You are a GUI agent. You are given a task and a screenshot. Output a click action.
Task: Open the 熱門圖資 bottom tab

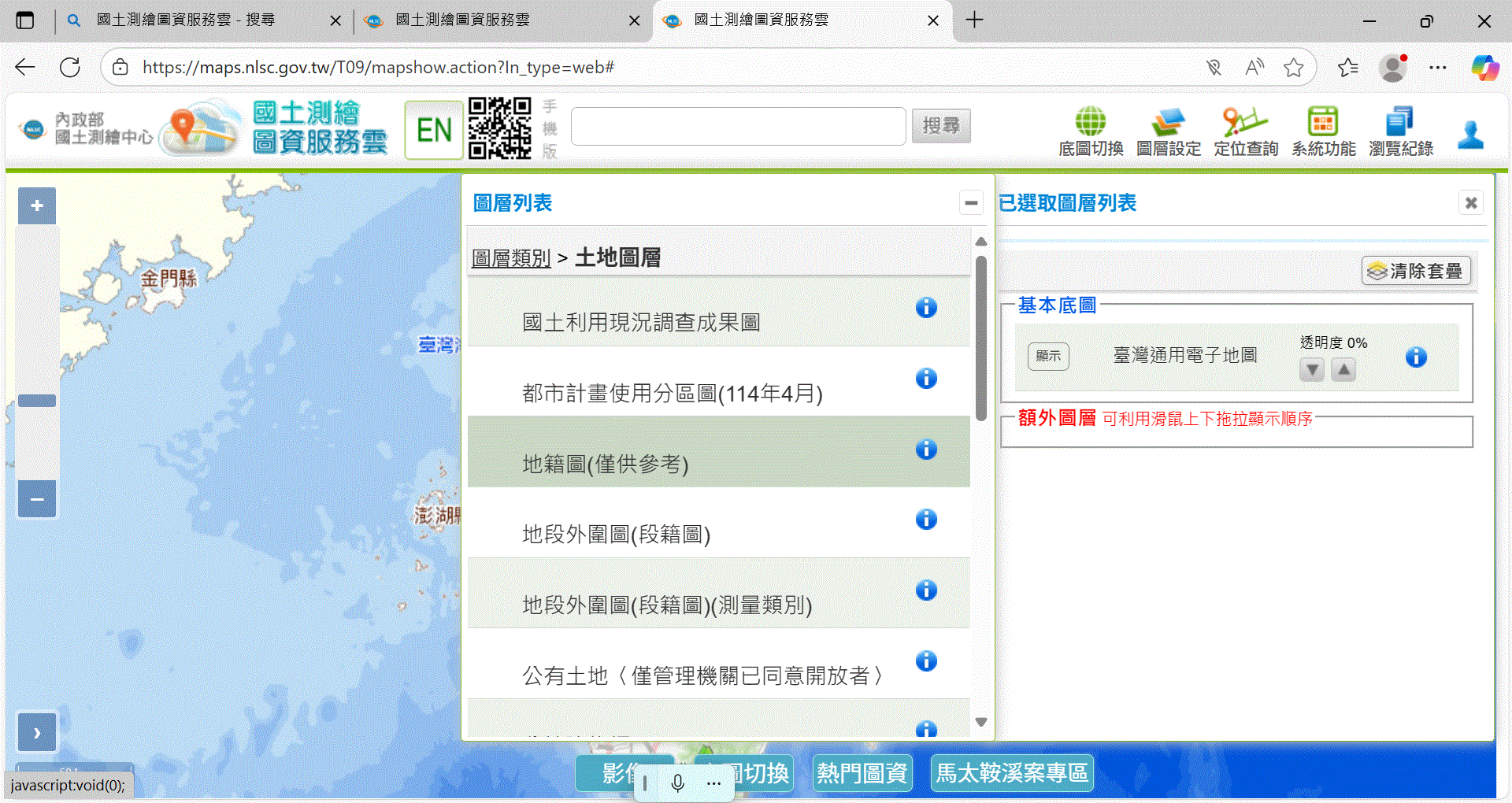tap(862, 773)
